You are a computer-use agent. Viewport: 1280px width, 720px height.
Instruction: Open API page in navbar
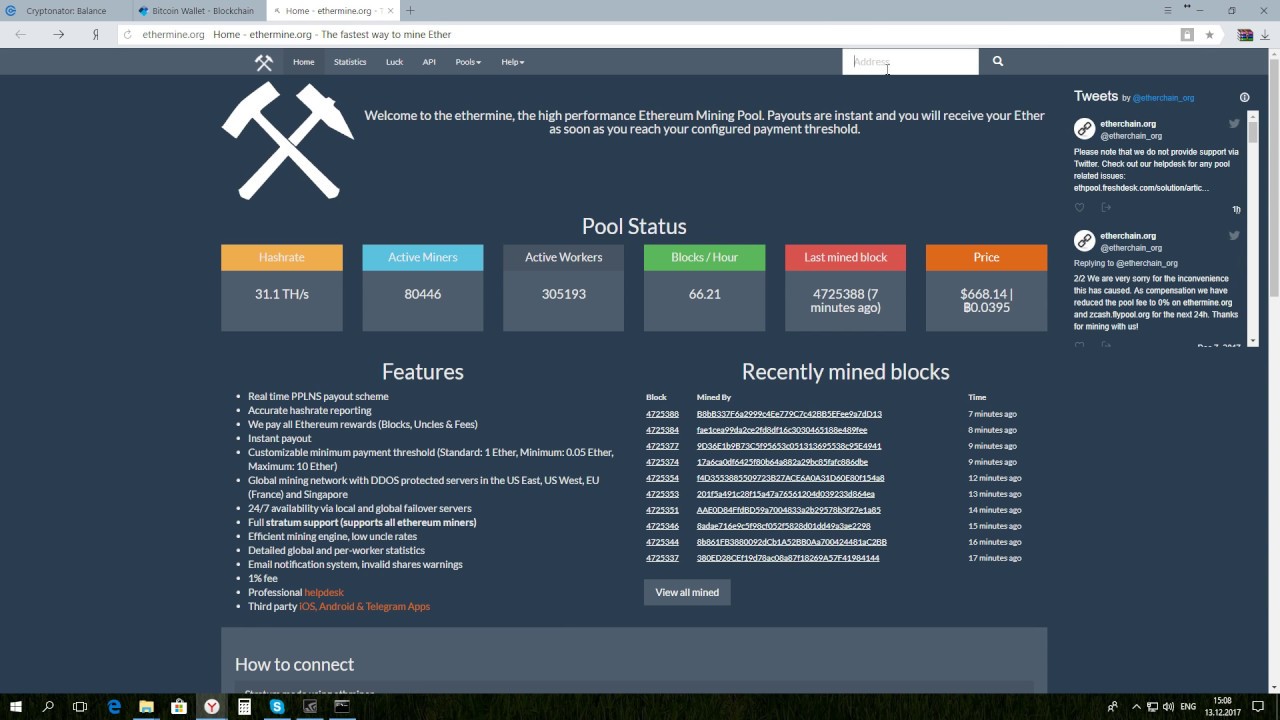pyautogui.click(x=429, y=62)
